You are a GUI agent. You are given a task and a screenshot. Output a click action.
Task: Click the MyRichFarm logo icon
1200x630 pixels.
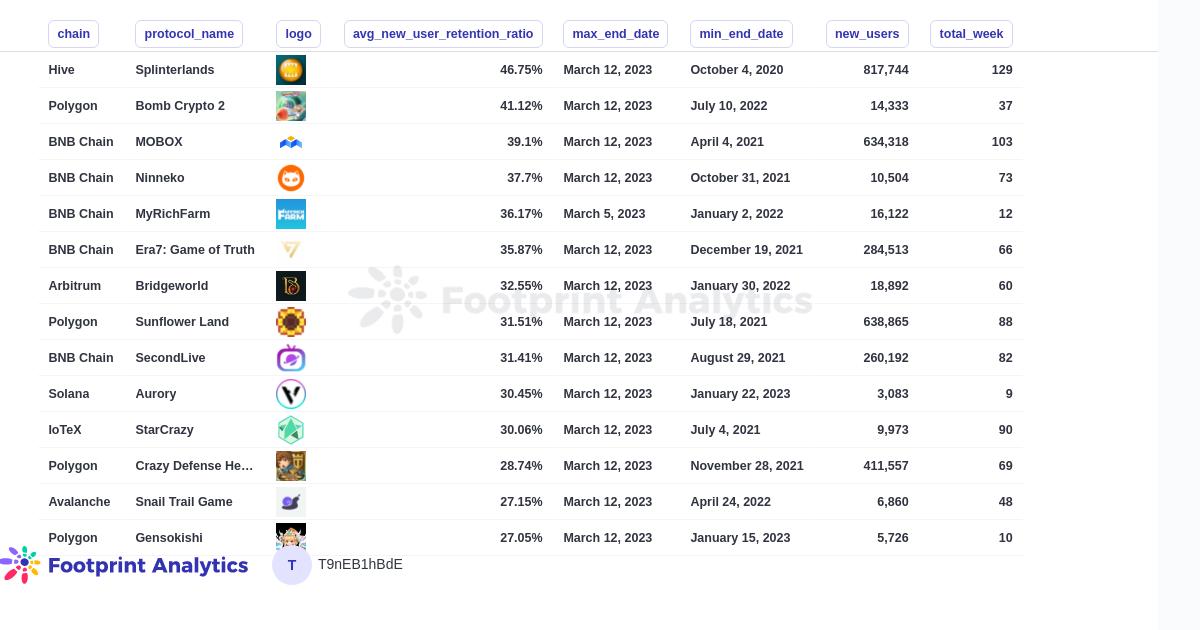pyautogui.click(x=291, y=214)
